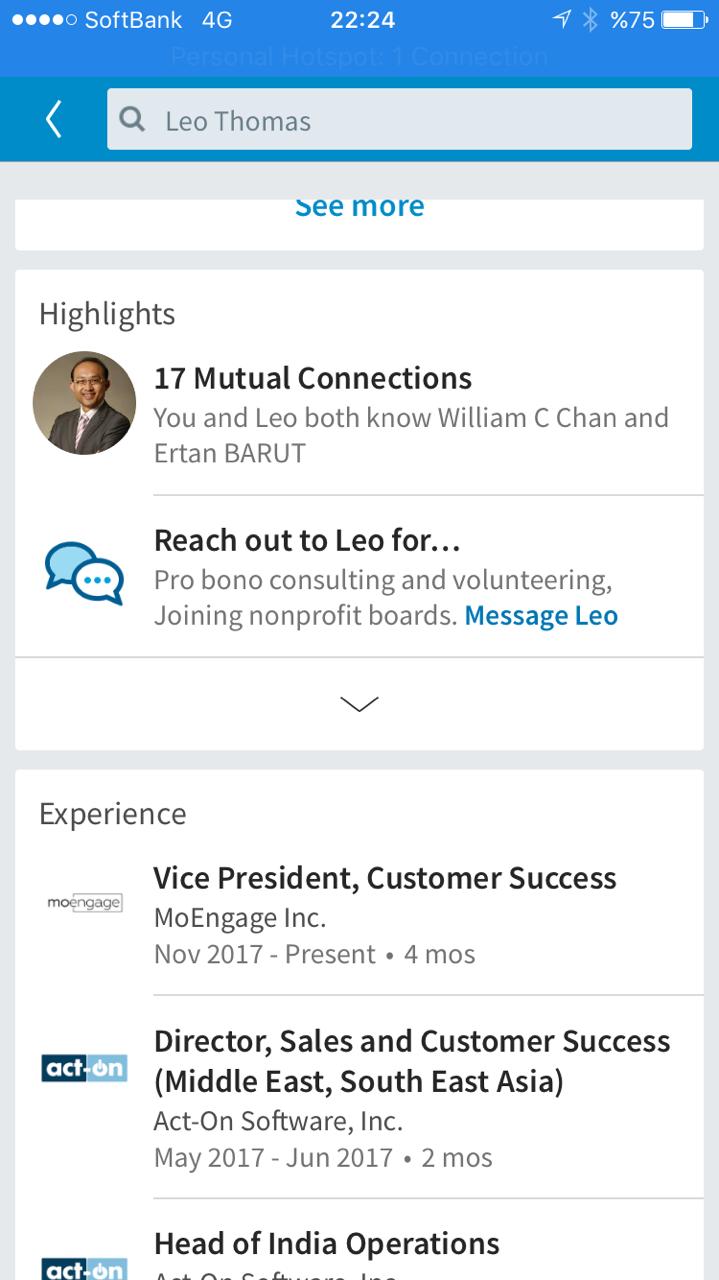The image size is (719, 1280).
Task: Tap the location arrow status icon
Action: 562,20
